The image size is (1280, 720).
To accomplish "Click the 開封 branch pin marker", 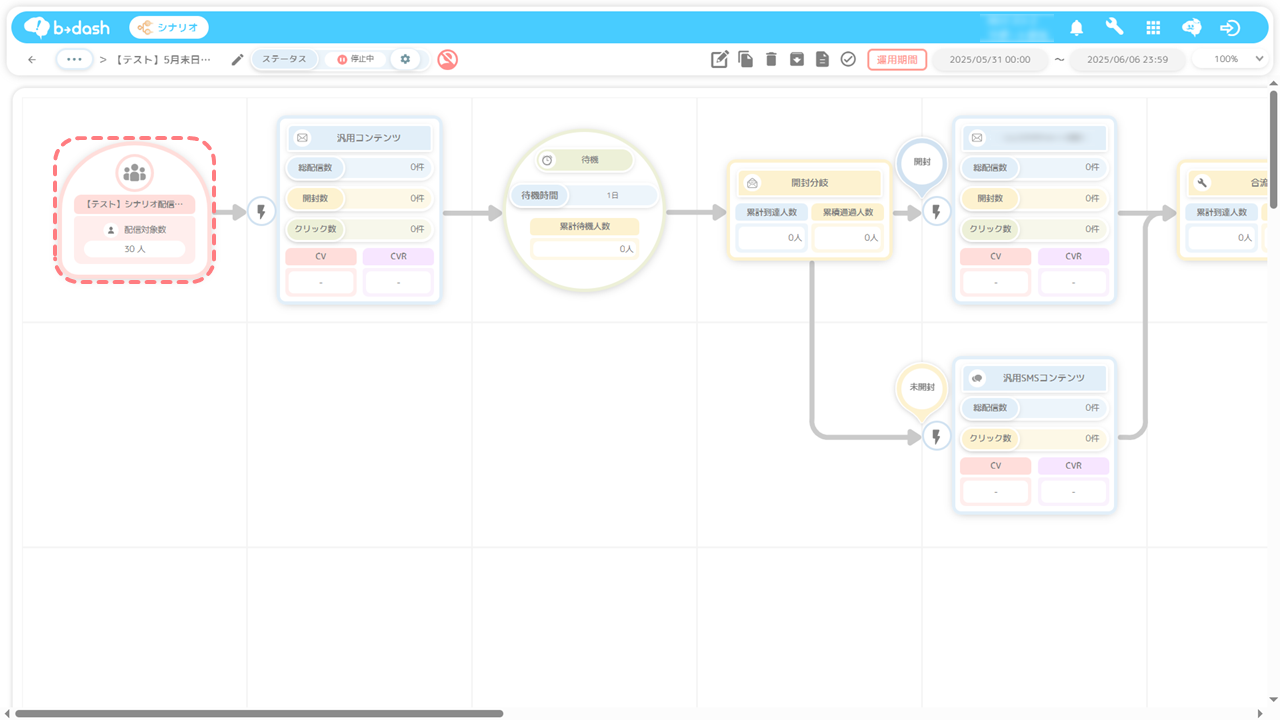I will (x=921, y=162).
